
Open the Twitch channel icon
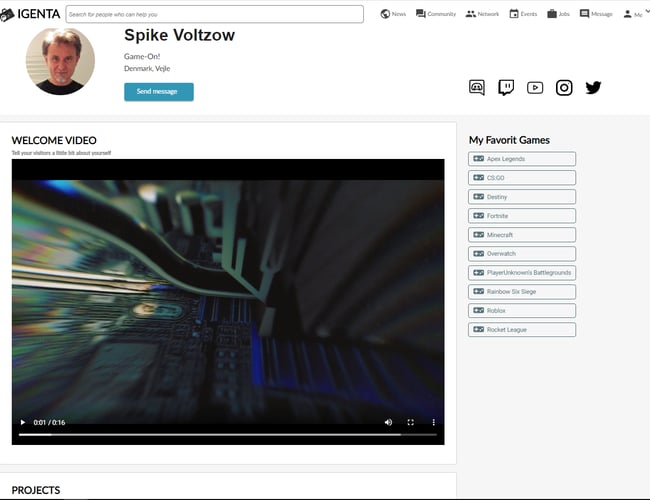(506, 87)
